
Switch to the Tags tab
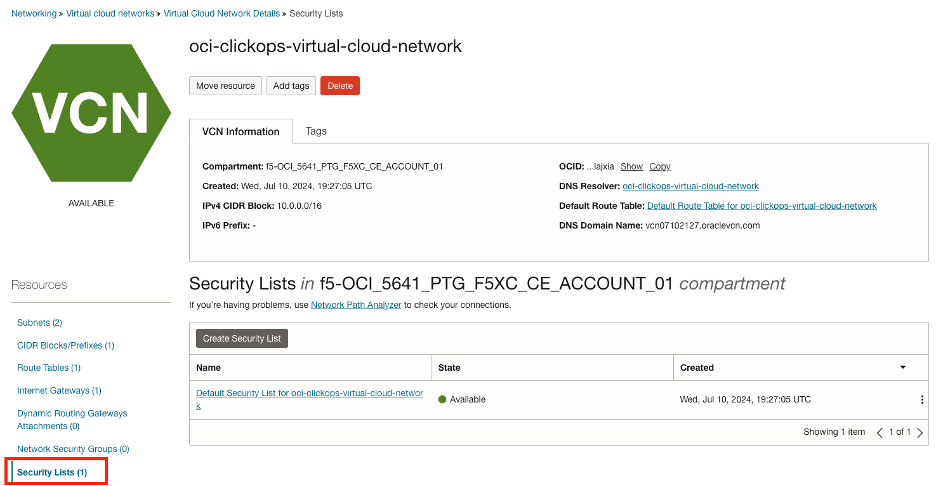click(316, 131)
